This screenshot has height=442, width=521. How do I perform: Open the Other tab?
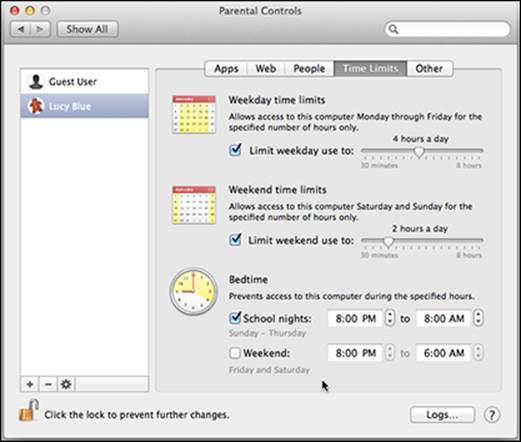coord(429,69)
